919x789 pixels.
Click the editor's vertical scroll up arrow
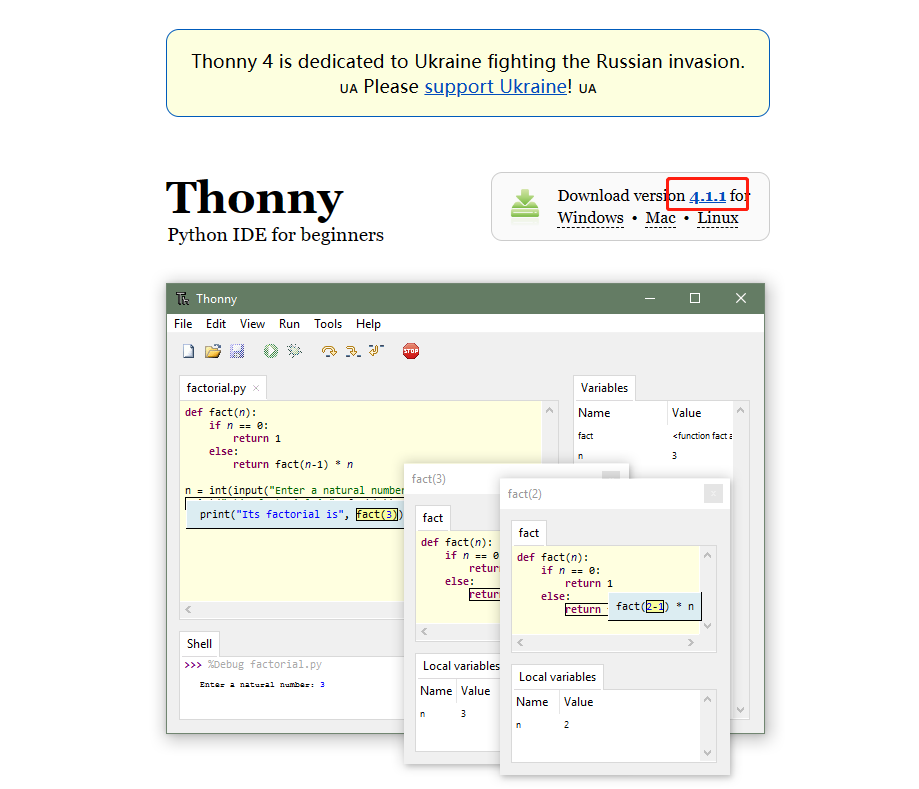point(549,410)
